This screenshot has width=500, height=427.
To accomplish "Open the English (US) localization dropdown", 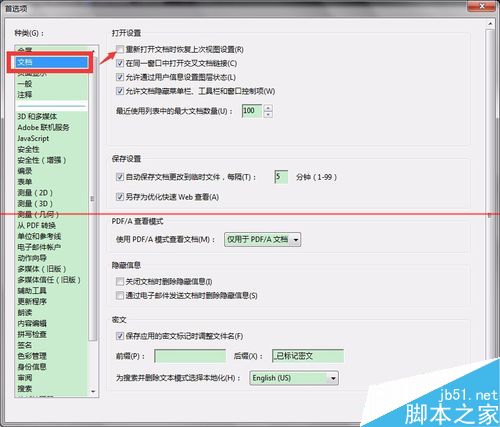I will 294,378.
